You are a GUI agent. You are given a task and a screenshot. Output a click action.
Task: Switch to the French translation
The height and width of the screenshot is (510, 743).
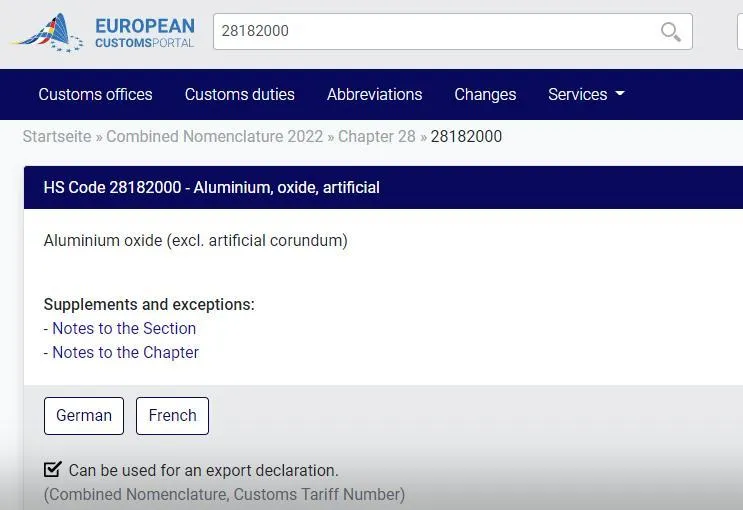pos(172,416)
